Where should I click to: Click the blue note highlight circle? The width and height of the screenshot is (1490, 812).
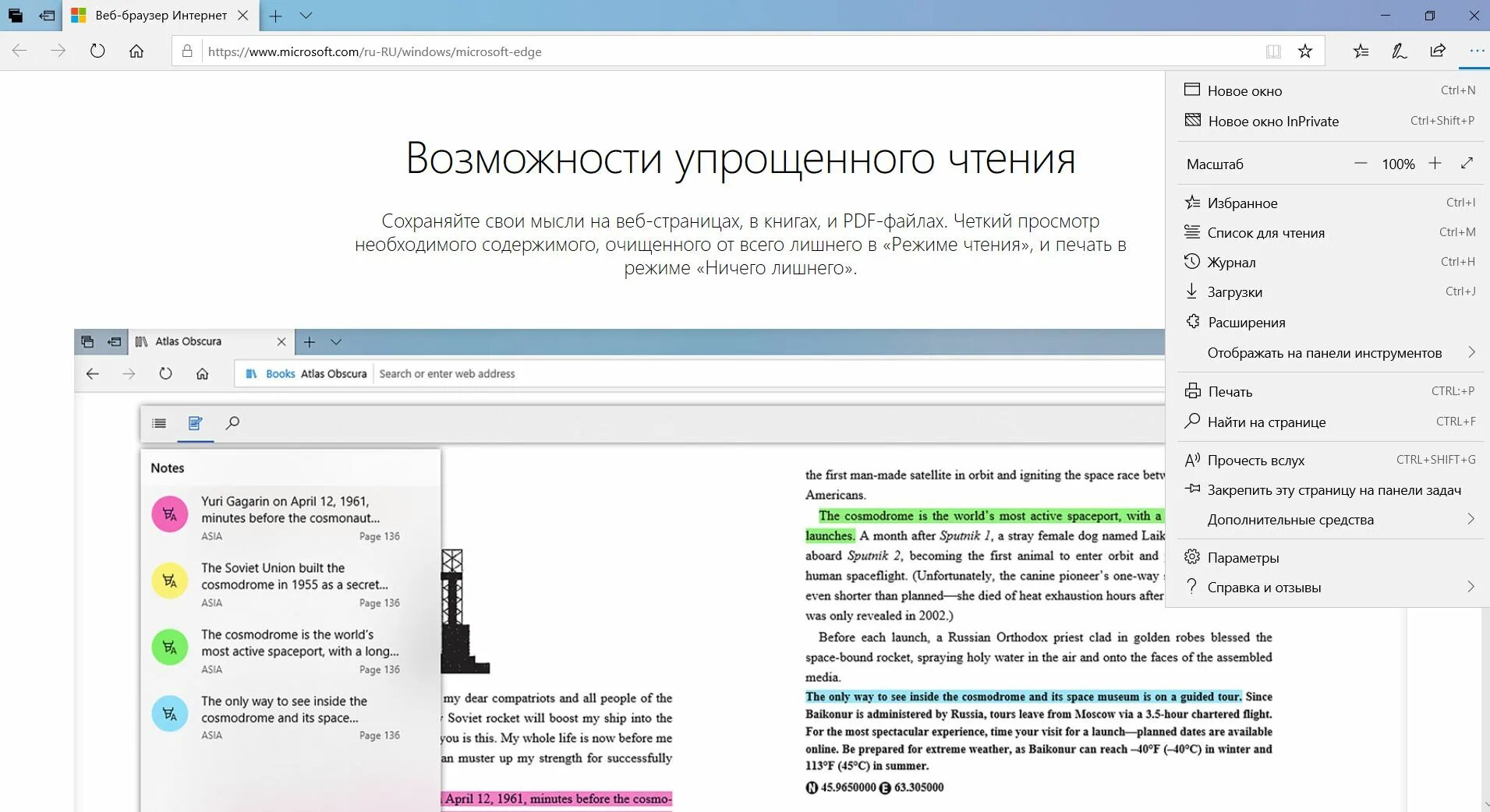pos(170,714)
